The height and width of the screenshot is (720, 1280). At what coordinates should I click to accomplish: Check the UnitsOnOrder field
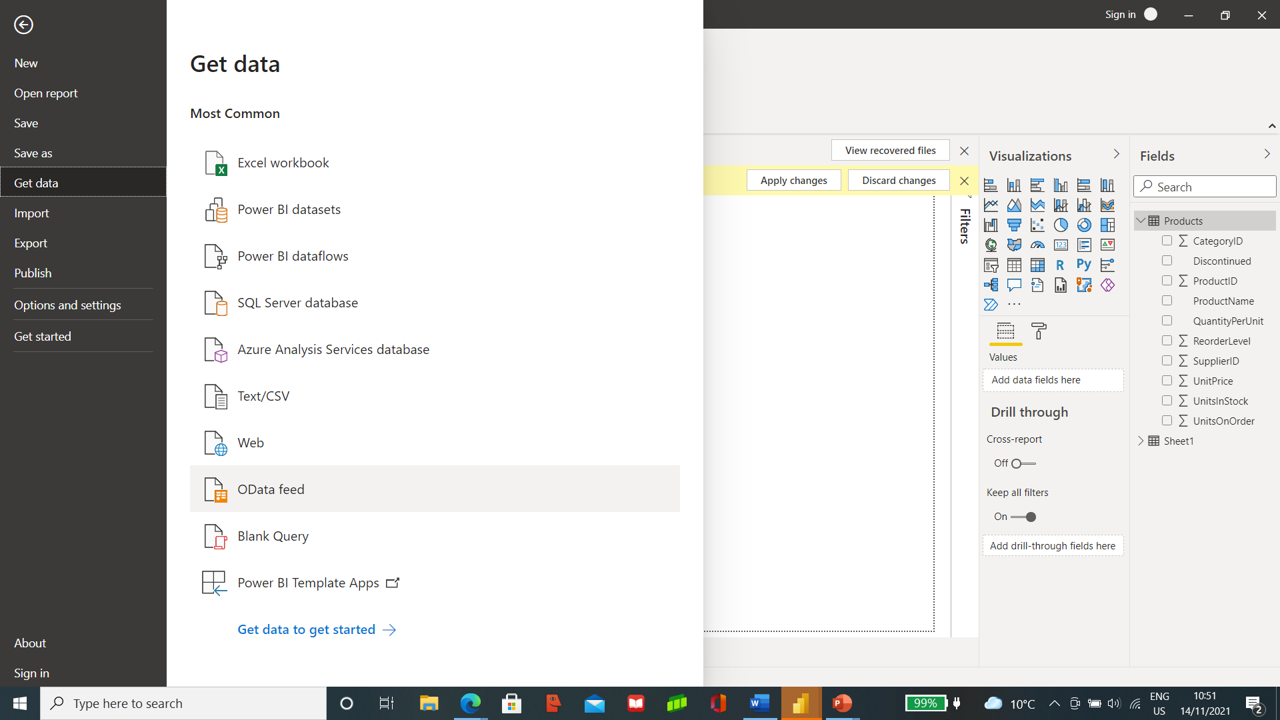1167,421
